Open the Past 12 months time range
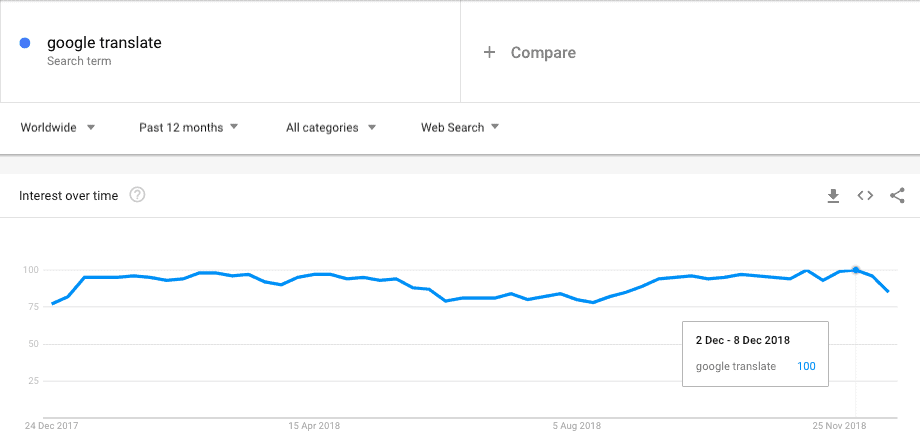 [x=188, y=127]
